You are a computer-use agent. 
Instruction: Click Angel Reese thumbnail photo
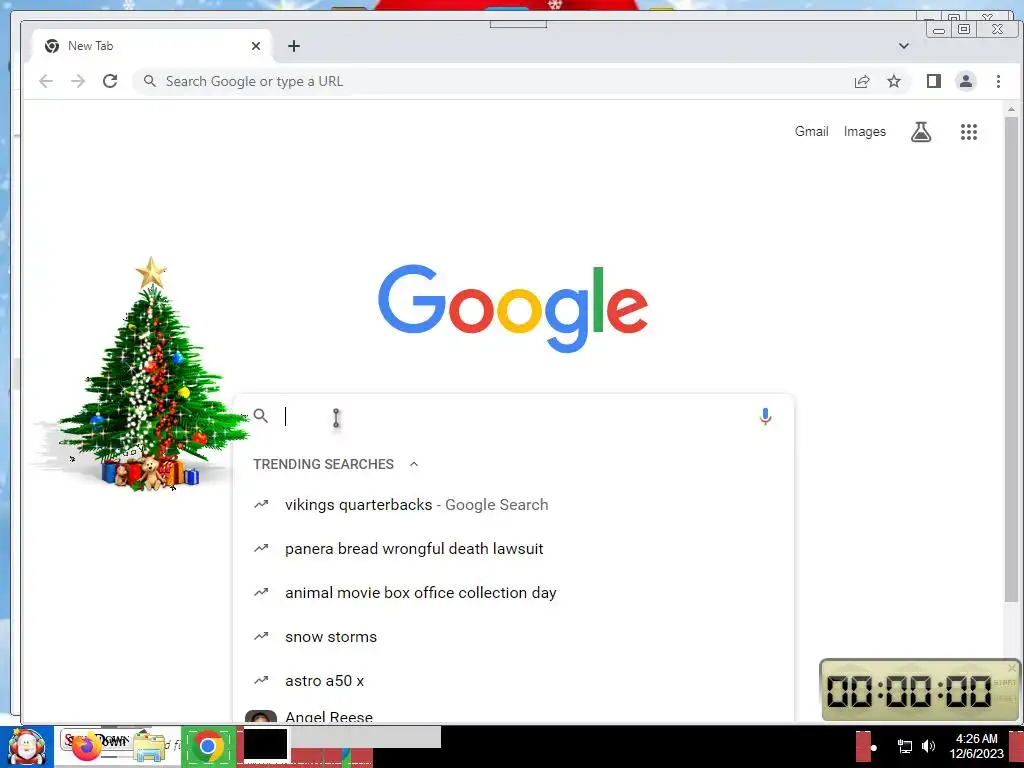[x=261, y=716]
